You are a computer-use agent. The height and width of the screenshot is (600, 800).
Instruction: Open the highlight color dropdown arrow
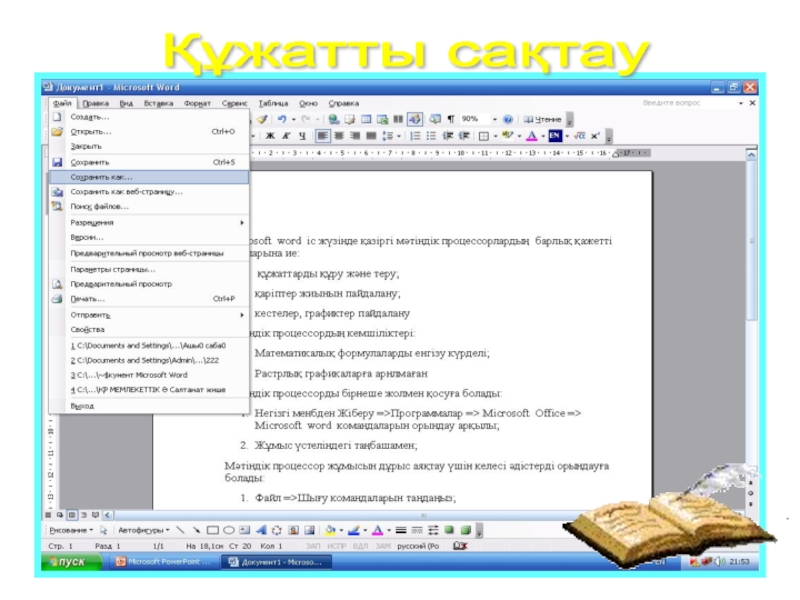coord(519,136)
